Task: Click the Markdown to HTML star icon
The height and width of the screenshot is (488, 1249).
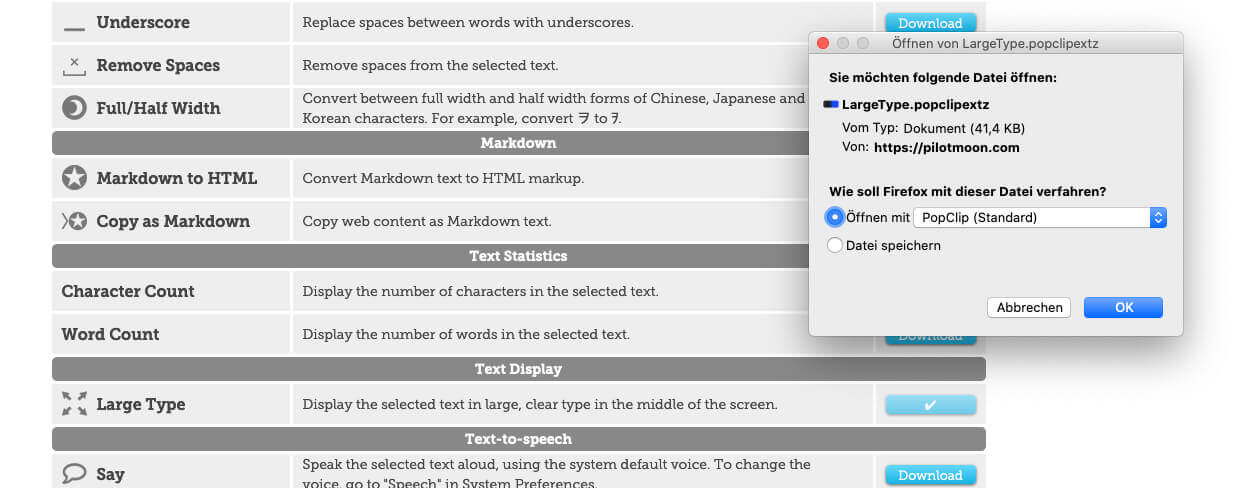Action: pos(74,178)
